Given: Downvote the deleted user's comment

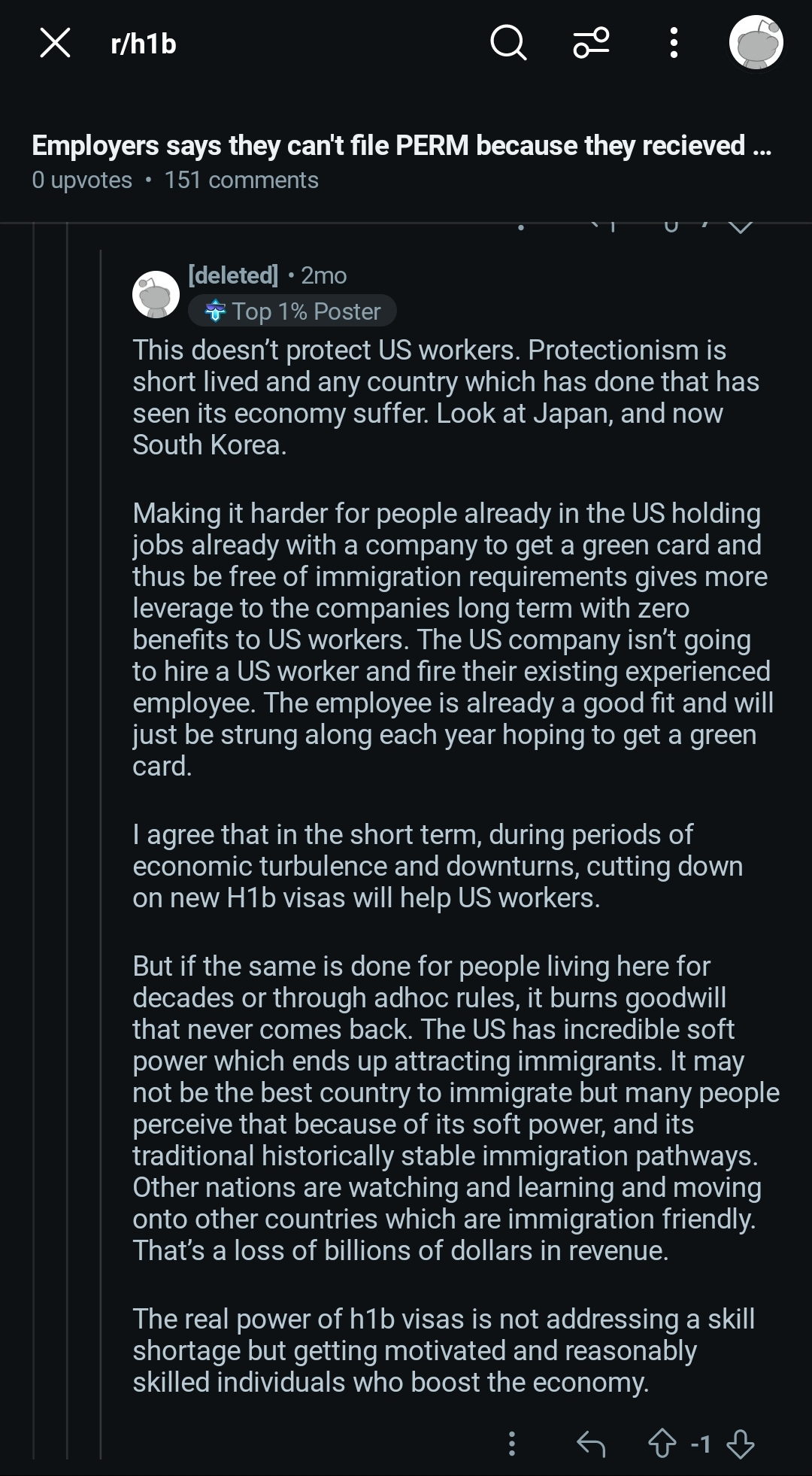Looking at the screenshot, I should point(741,1443).
